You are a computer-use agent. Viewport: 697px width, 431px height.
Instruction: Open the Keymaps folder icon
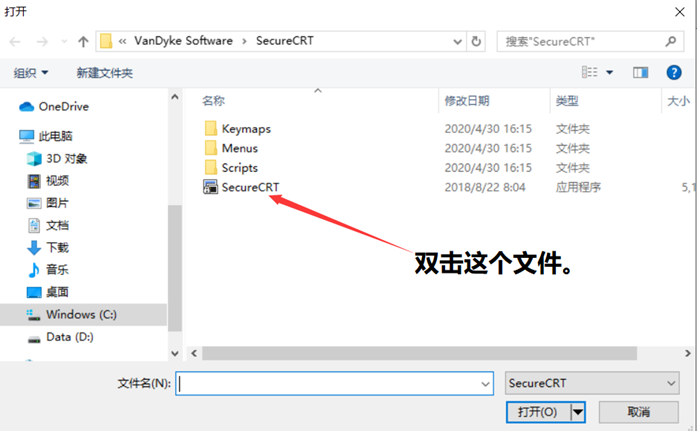(211, 128)
